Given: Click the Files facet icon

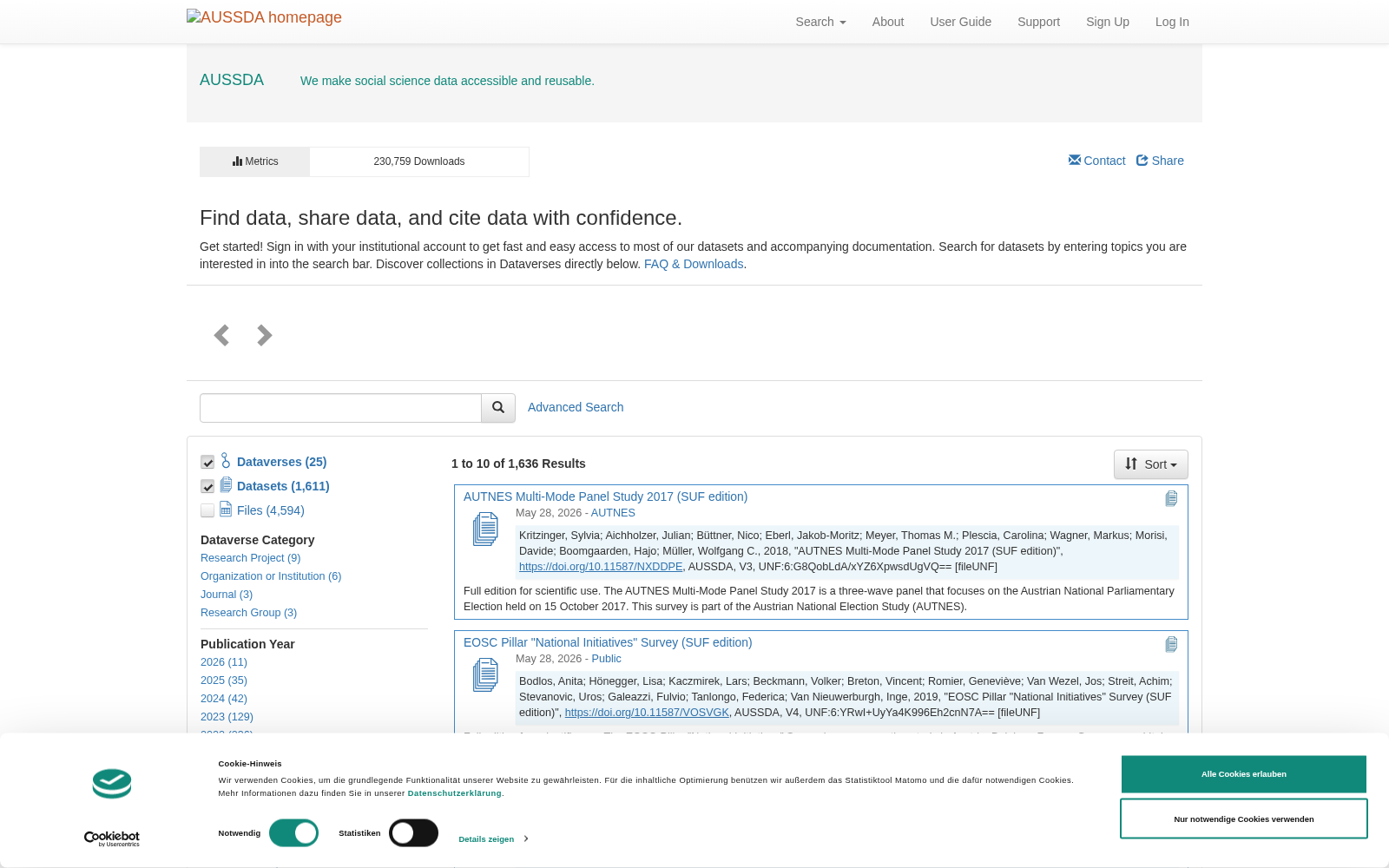Looking at the screenshot, I should pos(226,509).
